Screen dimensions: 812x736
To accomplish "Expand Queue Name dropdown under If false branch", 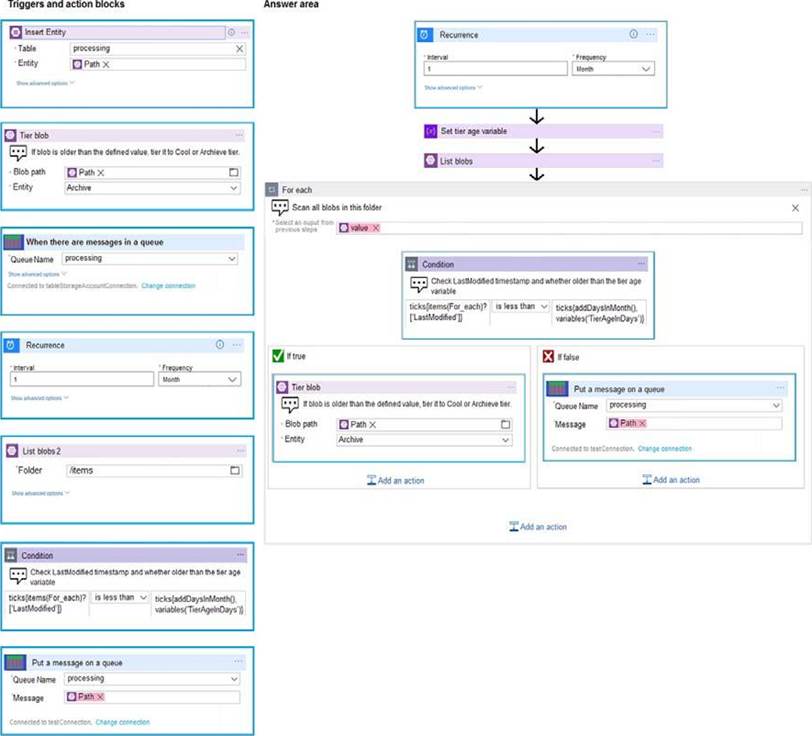I will point(775,405).
